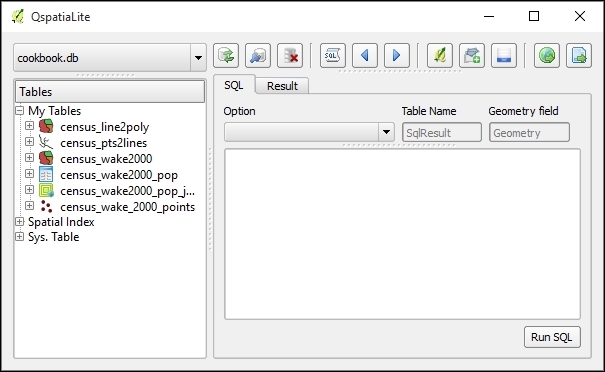
Task: Expand the Spatial Index tree node
Action: [19, 222]
